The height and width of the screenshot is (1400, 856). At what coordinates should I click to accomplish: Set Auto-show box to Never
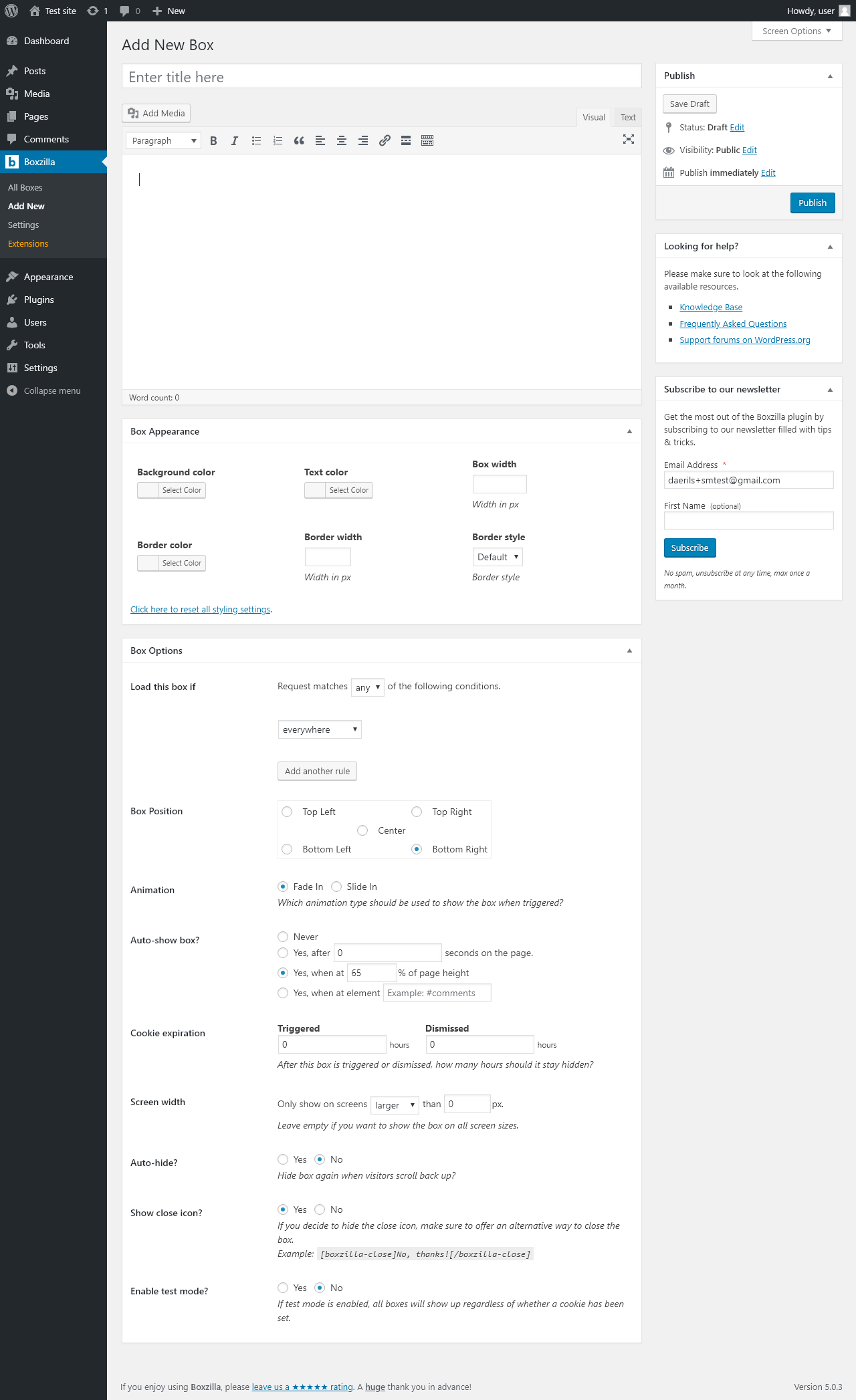click(283, 937)
